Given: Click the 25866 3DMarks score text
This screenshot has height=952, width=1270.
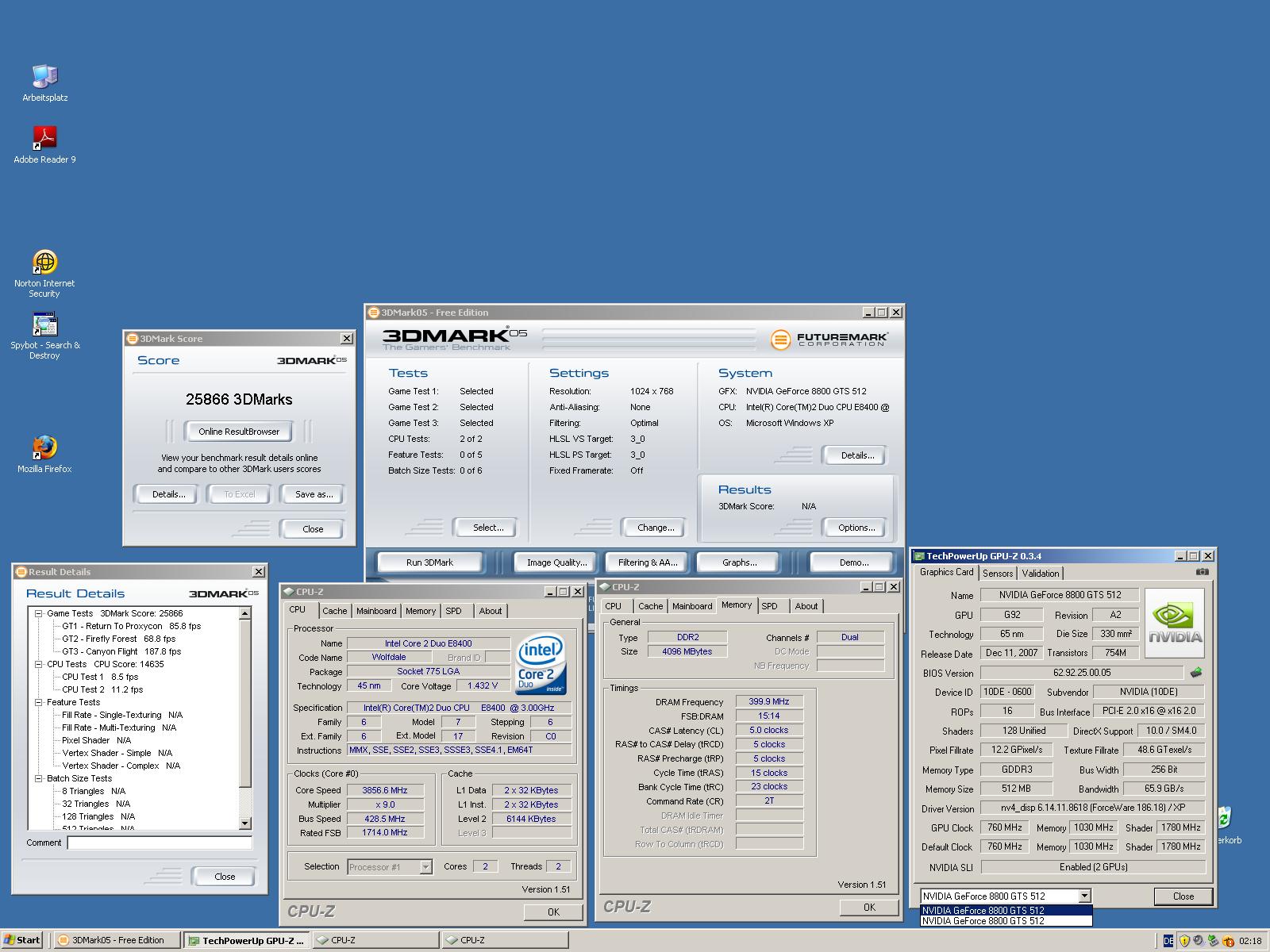Looking at the screenshot, I should pos(239,399).
